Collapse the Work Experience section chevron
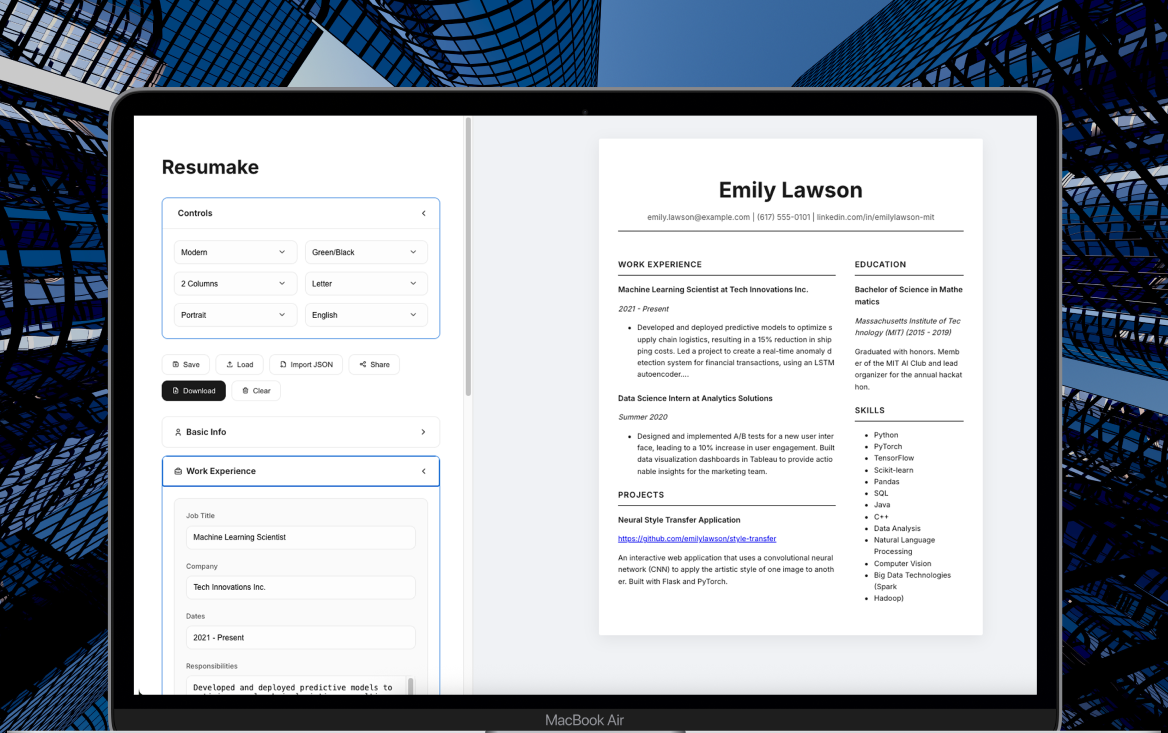The width and height of the screenshot is (1168, 733). (423, 472)
